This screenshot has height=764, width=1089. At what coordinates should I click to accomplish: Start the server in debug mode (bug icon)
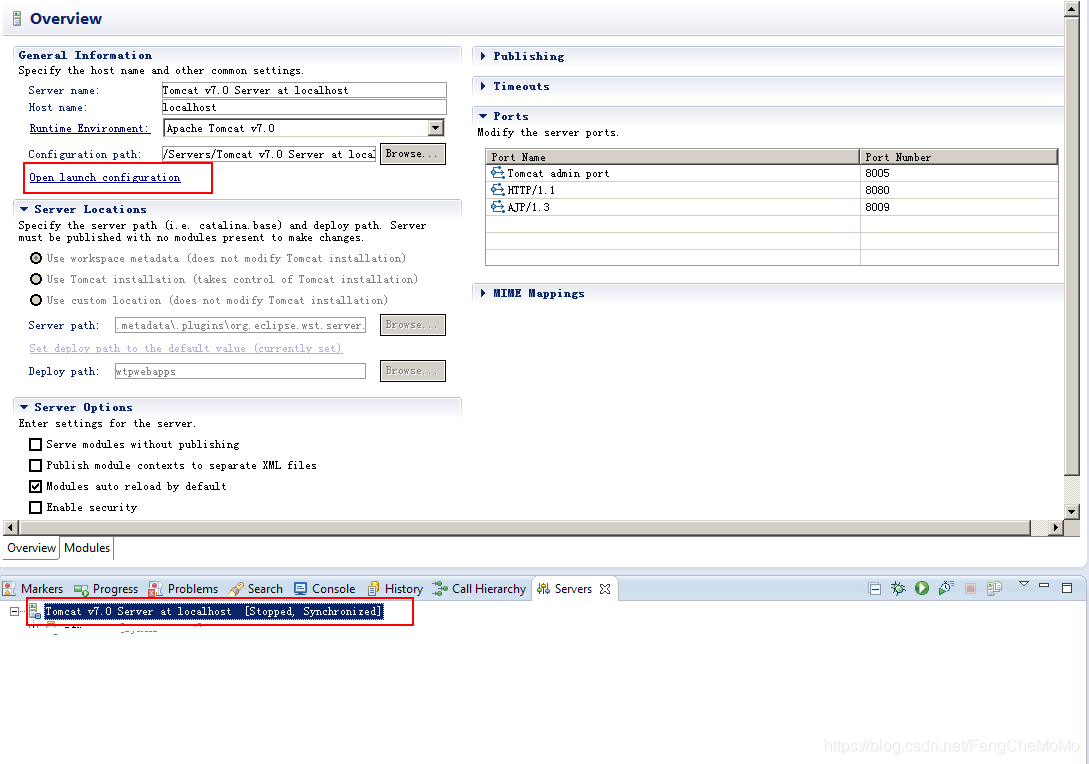coord(898,588)
